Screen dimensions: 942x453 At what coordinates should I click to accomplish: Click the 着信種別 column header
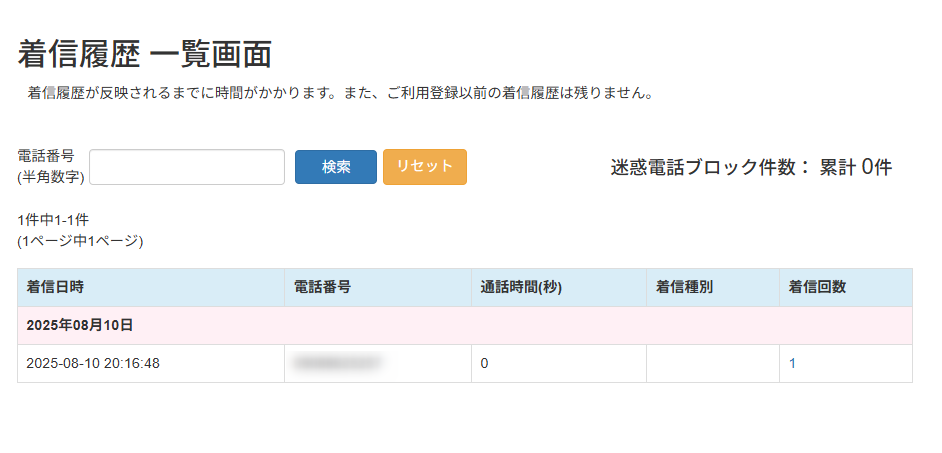point(713,287)
